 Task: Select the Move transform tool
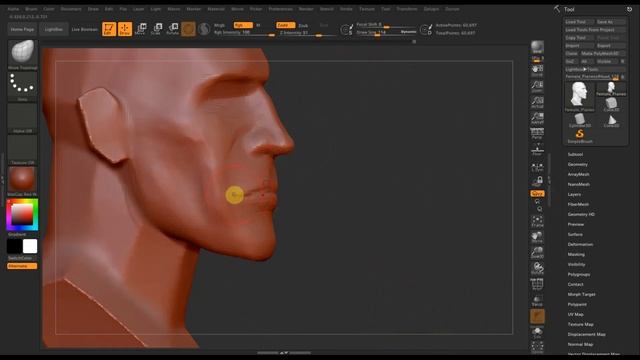140,29
